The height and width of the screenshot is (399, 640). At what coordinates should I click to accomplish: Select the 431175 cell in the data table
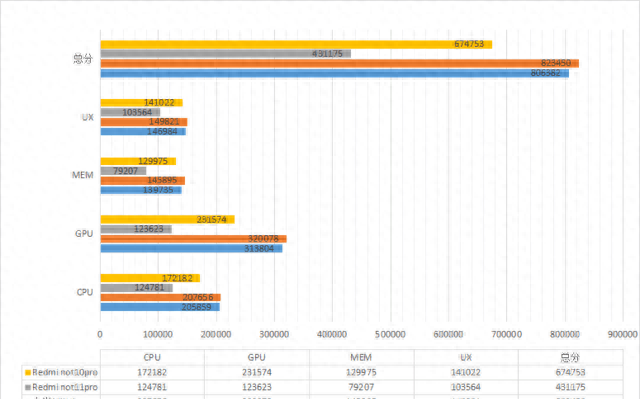(x=571, y=387)
